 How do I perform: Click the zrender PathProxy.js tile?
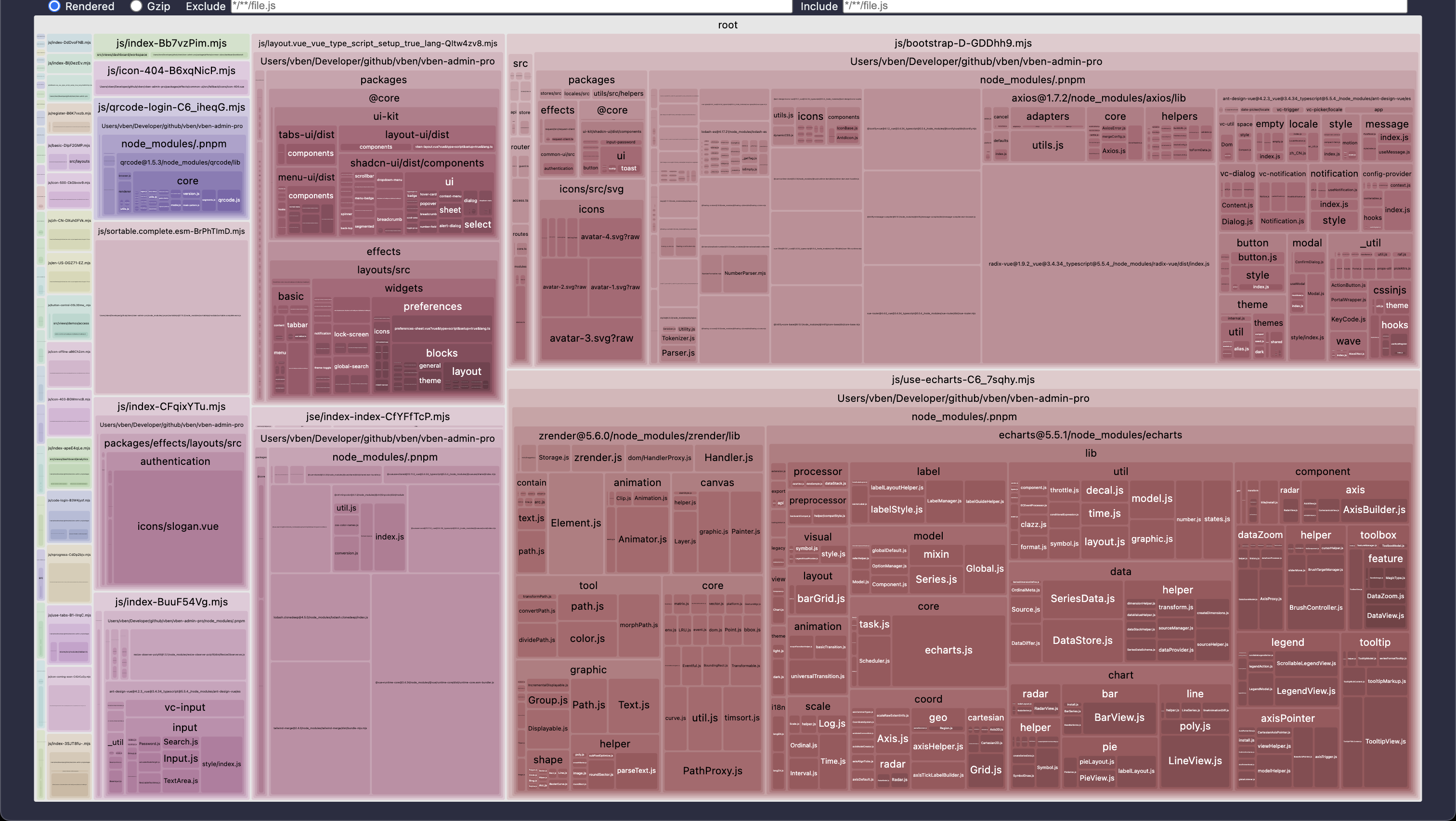point(712,771)
